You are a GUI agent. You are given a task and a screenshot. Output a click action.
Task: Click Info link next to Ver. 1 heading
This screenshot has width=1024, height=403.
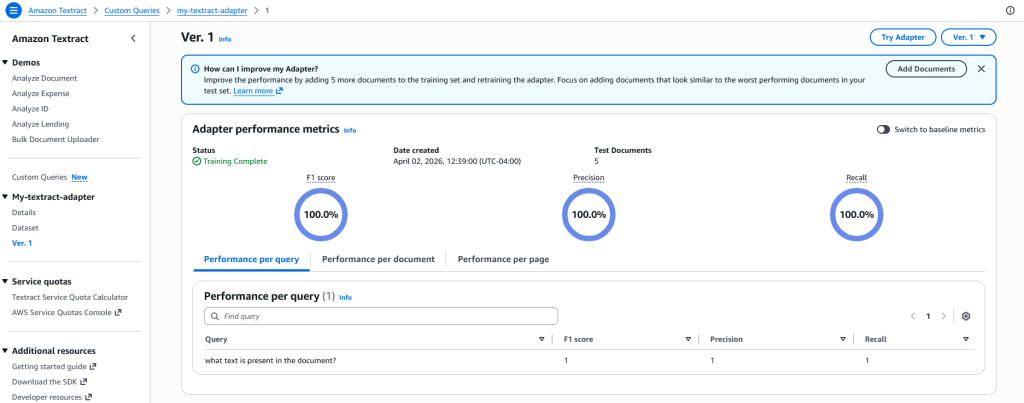[x=225, y=39]
